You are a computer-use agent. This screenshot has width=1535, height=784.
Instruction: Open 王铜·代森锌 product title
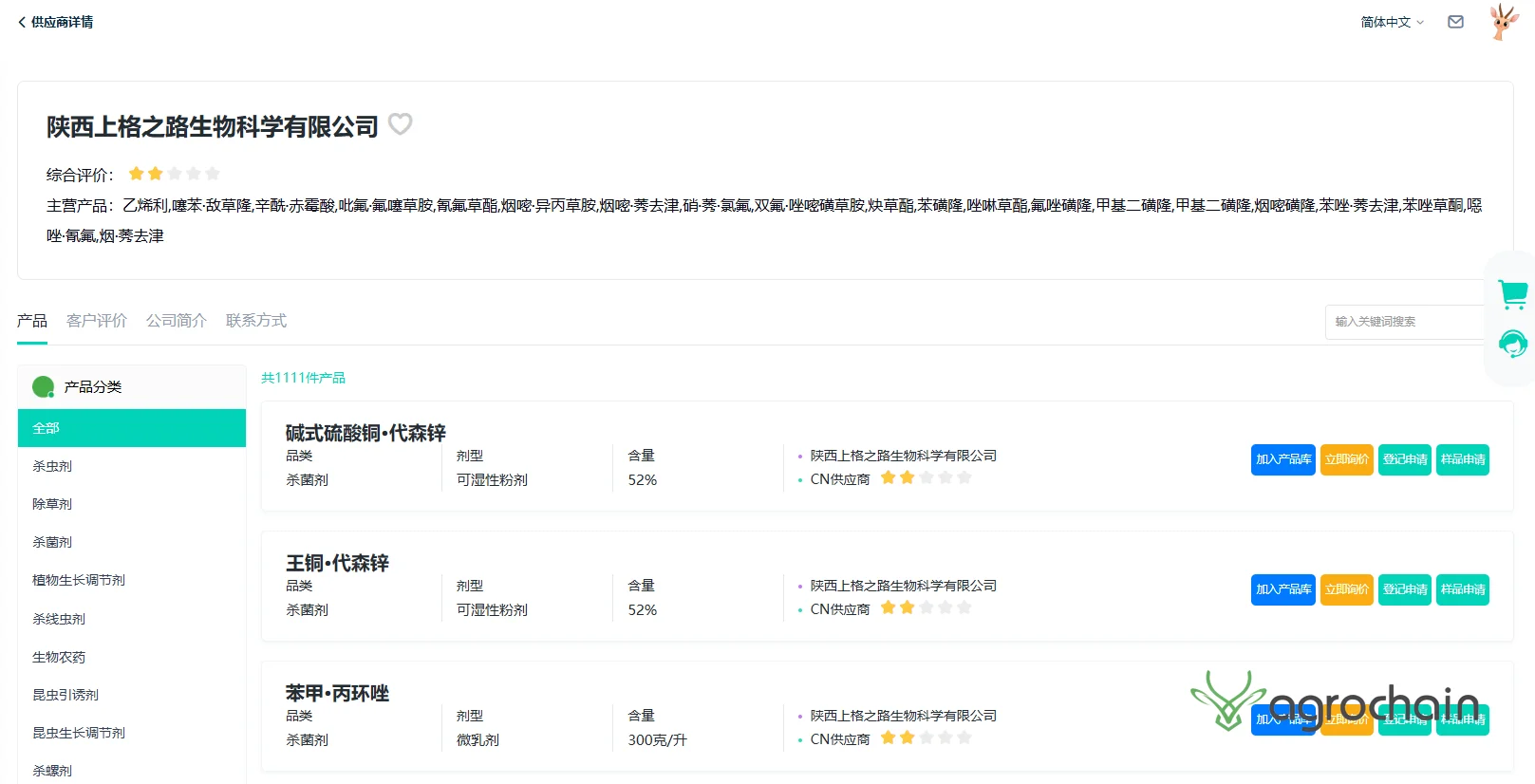(x=337, y=563)
